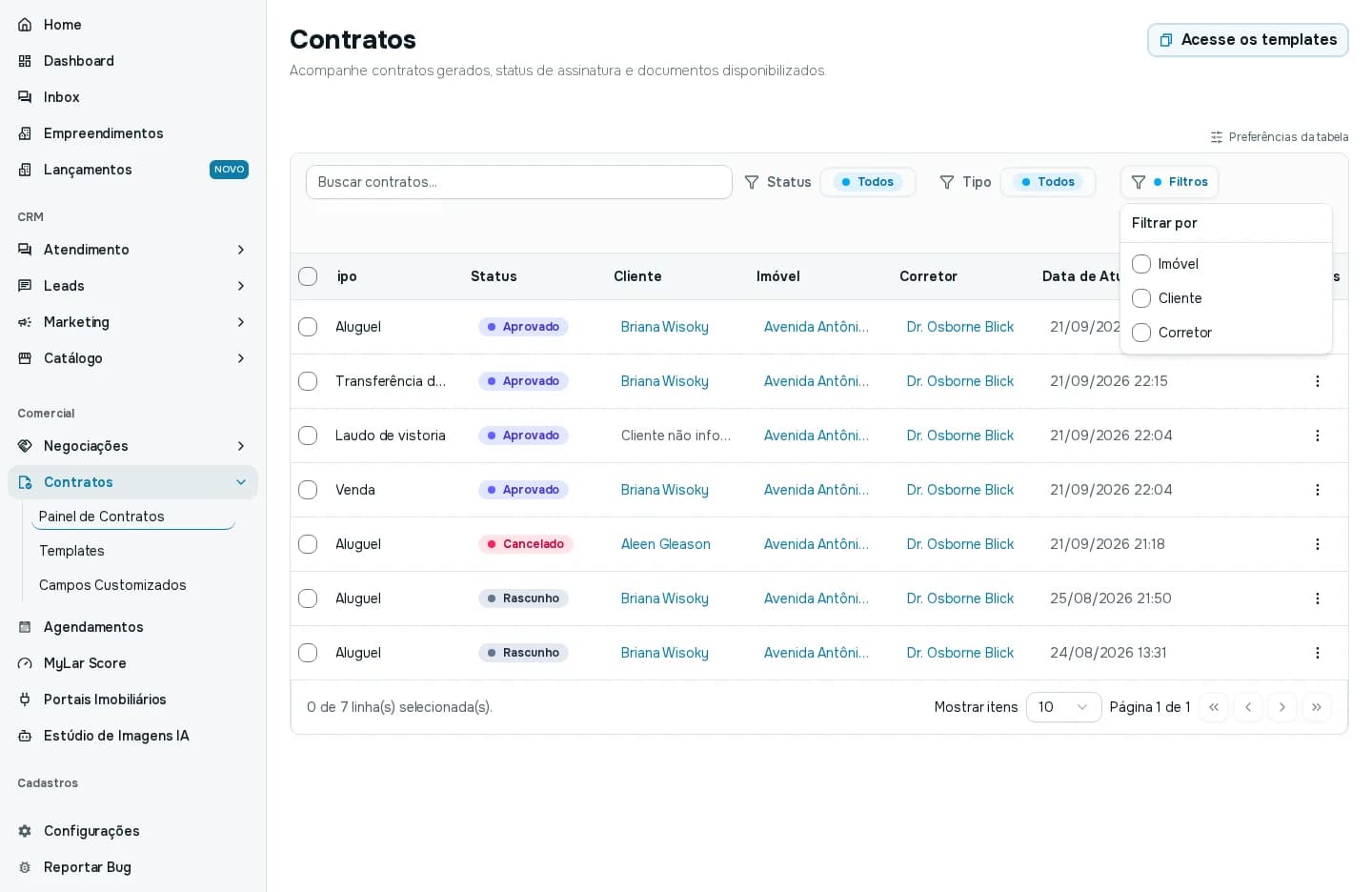Select the Transferência row checkbox
The image size is (1372, 892).
(308, 381)
